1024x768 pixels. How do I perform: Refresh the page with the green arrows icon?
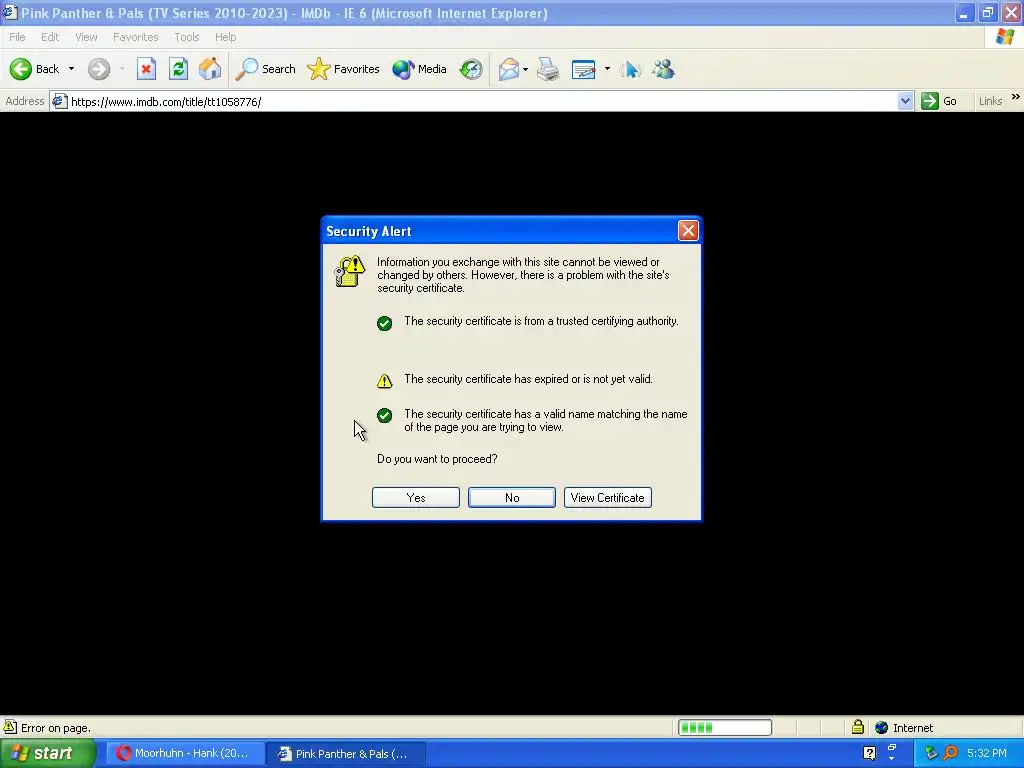[178, 69]
